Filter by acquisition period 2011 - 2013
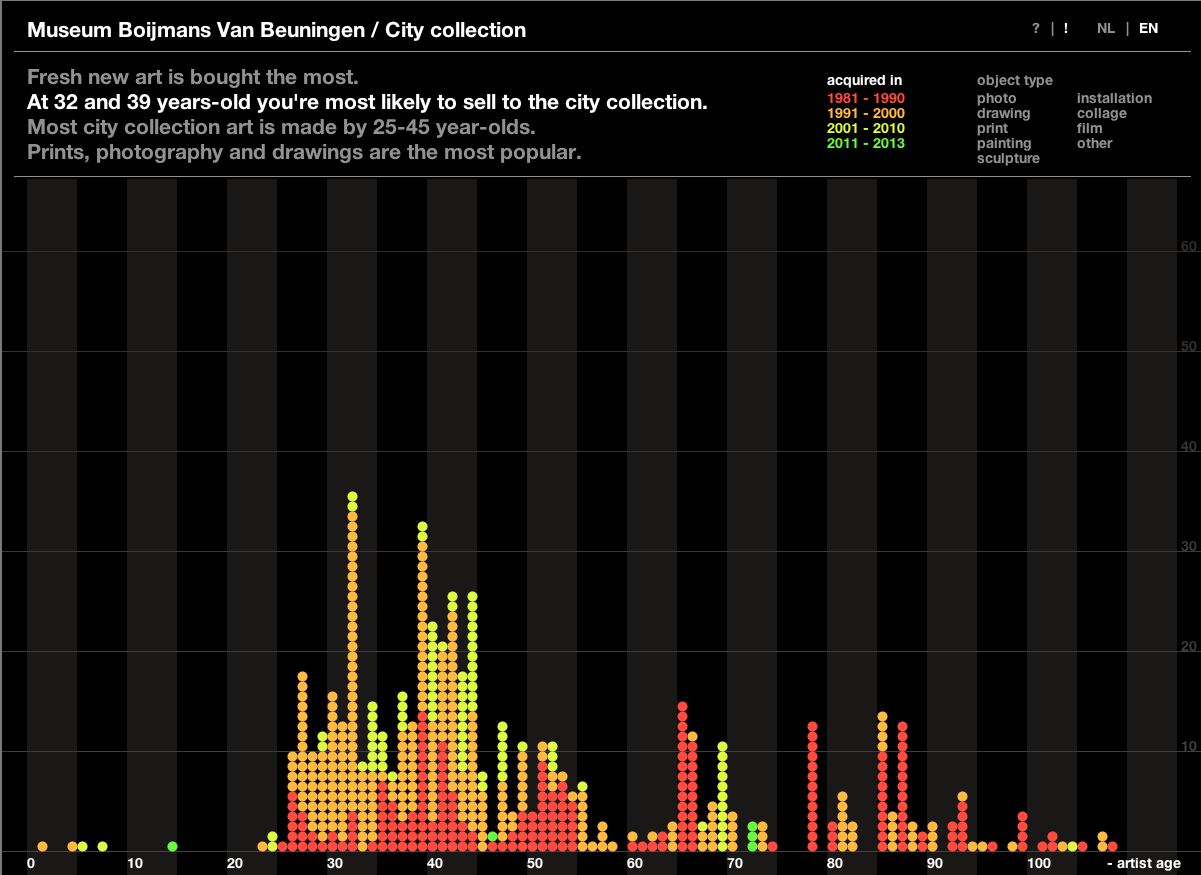Screen dimensions: 1201x875 coord(866,143)
